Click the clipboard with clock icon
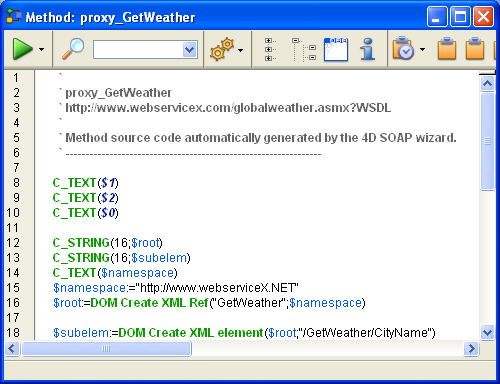 coord(403,49)
